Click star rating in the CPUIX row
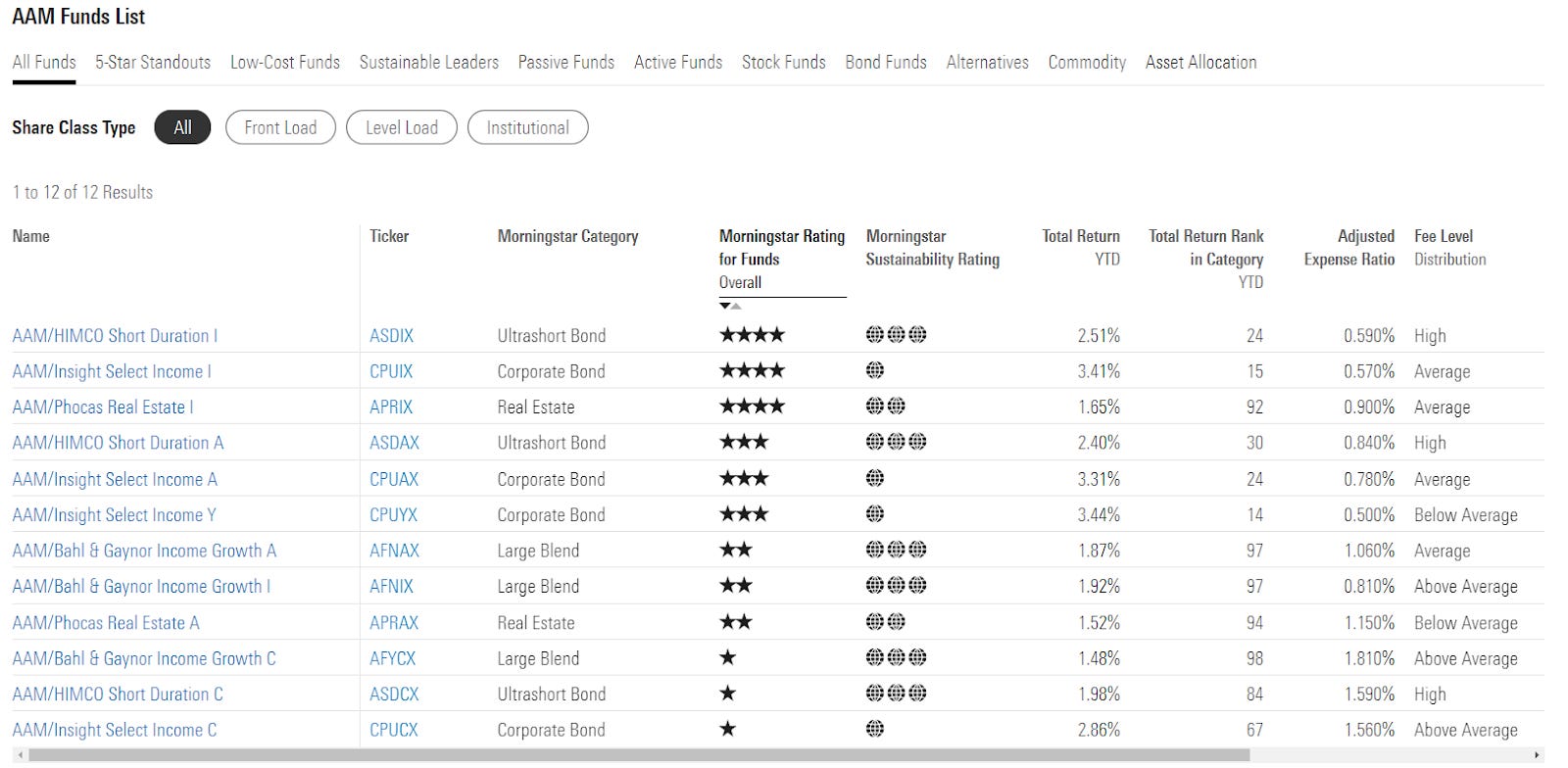 [x=752, y=370]
